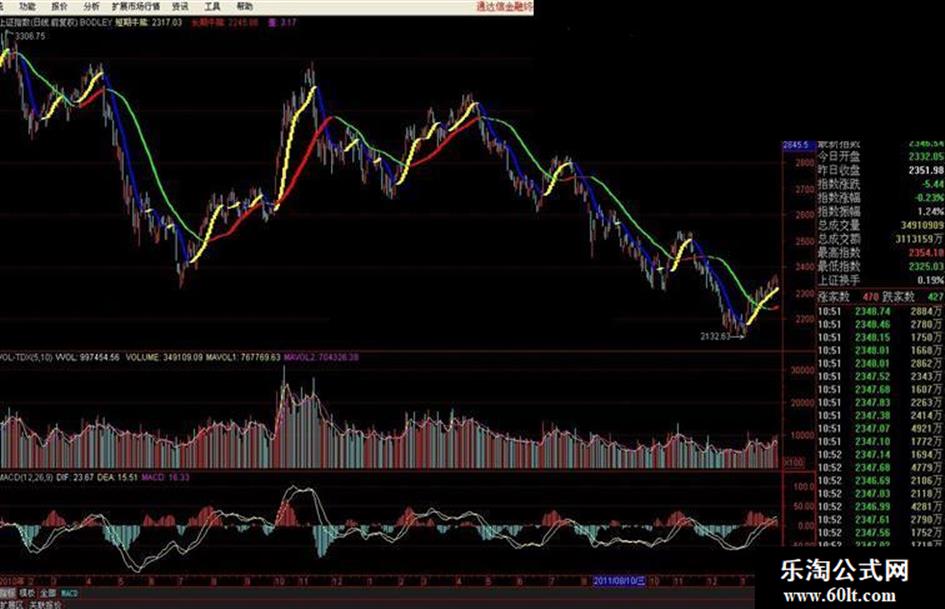This screenshot has width=945, height=609.
Task: Click the 关联报价 tab in the bottom row
Action: (46, 604)
